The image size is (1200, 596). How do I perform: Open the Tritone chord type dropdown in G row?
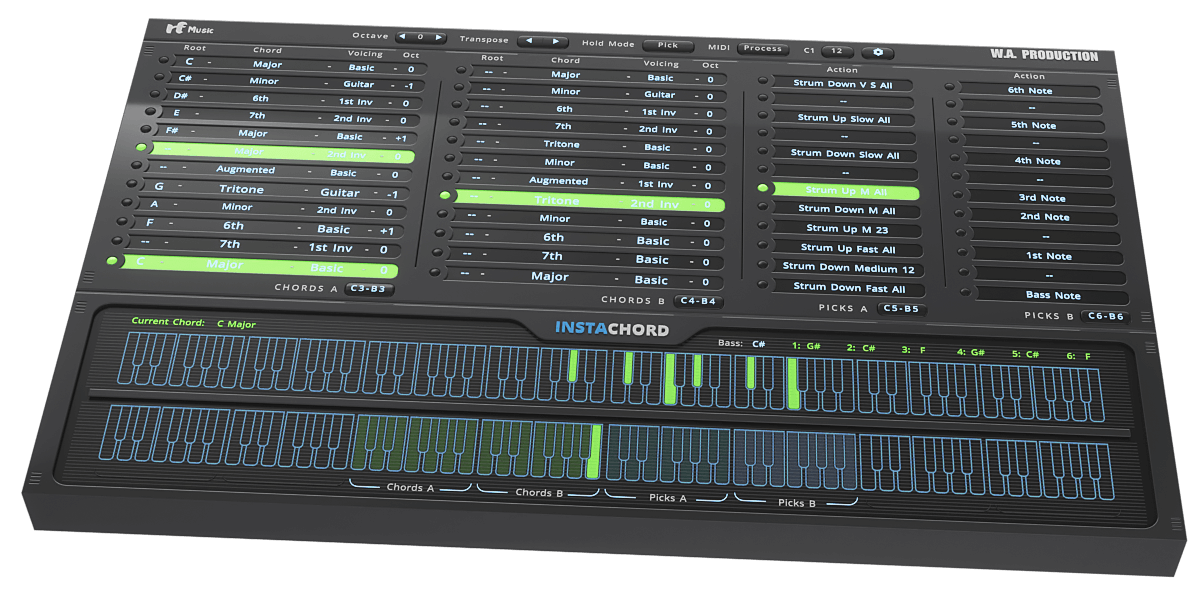coord(242,190)
